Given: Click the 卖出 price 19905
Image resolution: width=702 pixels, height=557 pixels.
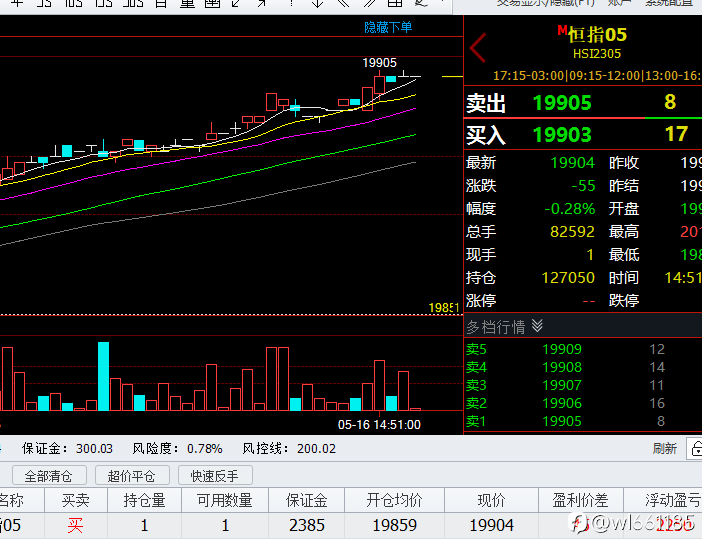Looking at the screenshot, I should click(562, 103).
